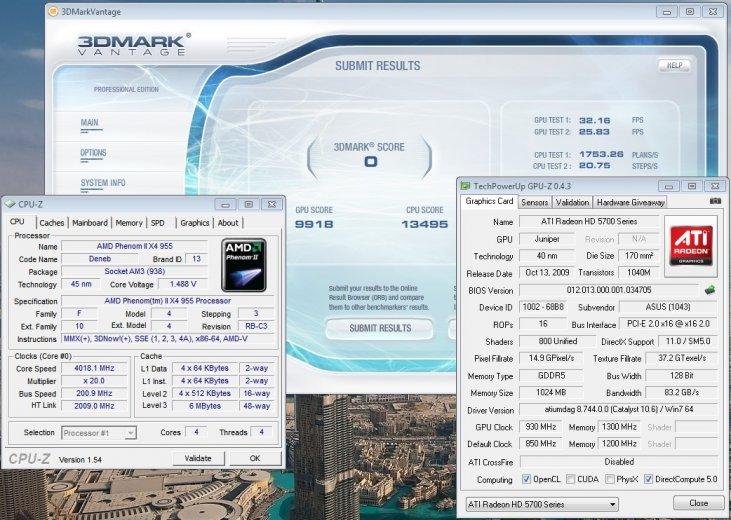Open the SYSTEM INFO section in 3DMark

(103, 183)
